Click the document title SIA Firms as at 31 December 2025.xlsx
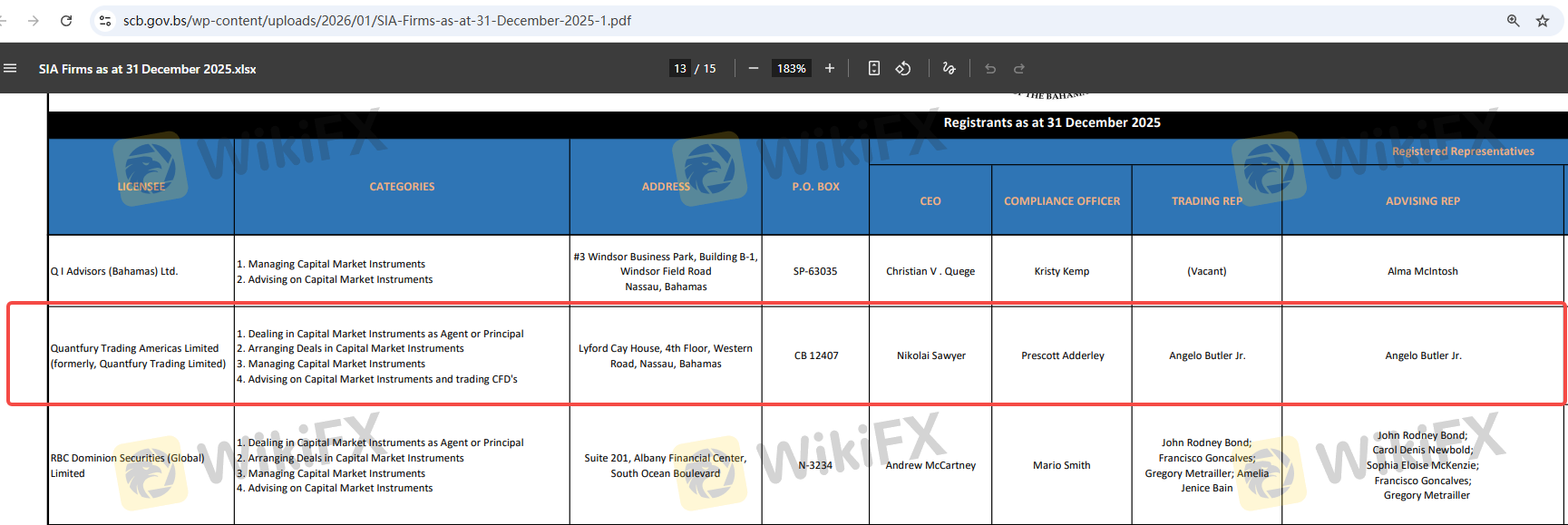The image size is (1568, 525). (x=147, y=69)
